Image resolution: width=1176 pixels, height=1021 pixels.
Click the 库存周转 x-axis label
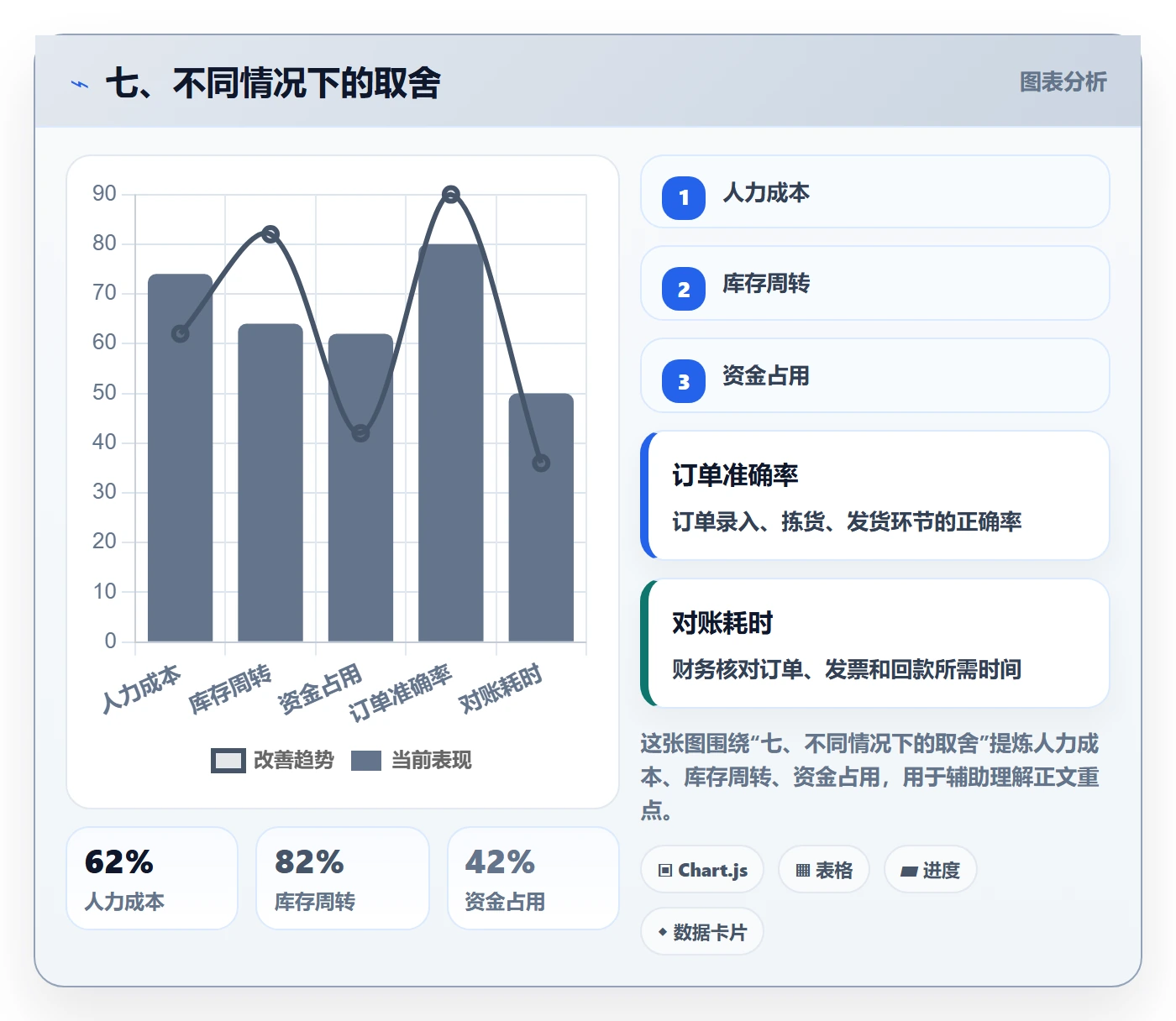click(x=230, y=689)
